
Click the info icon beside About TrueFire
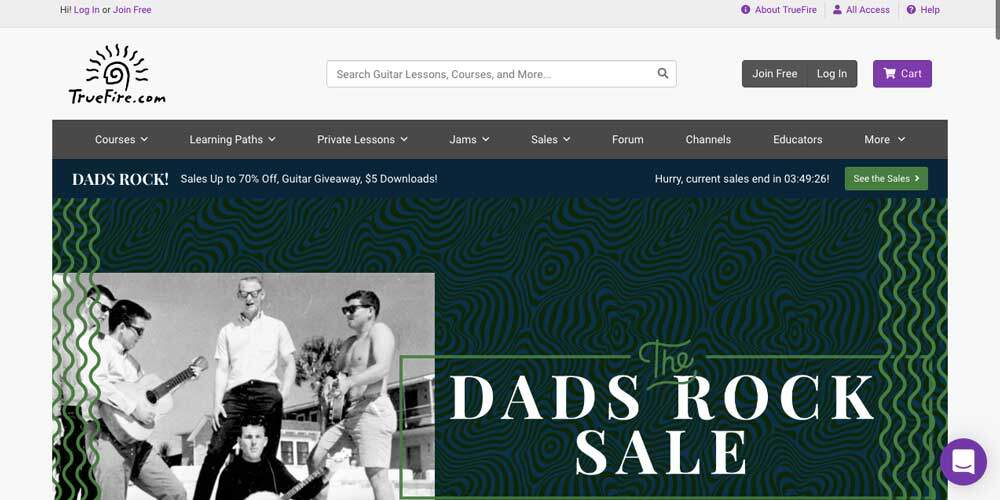746,10
